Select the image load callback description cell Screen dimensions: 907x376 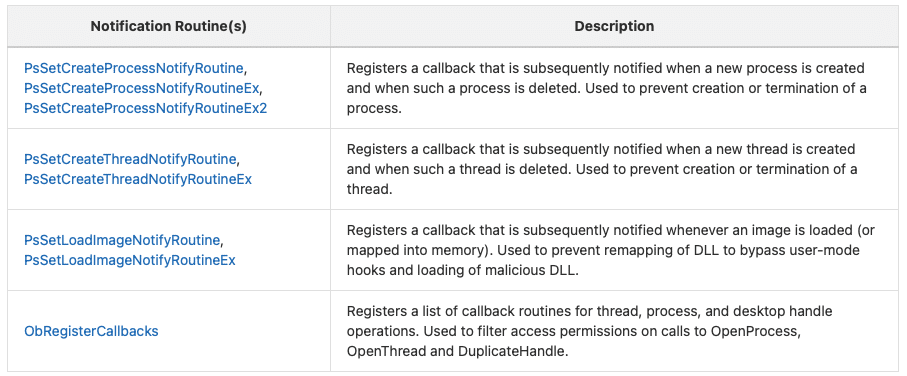614,250
